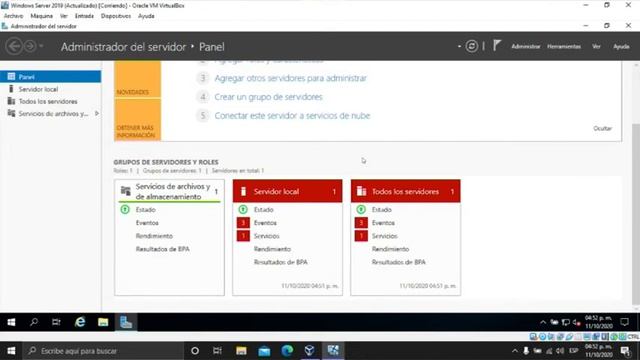Open the Herramientas menu
This screenshot has width=640, height=360.
point(564,47)
